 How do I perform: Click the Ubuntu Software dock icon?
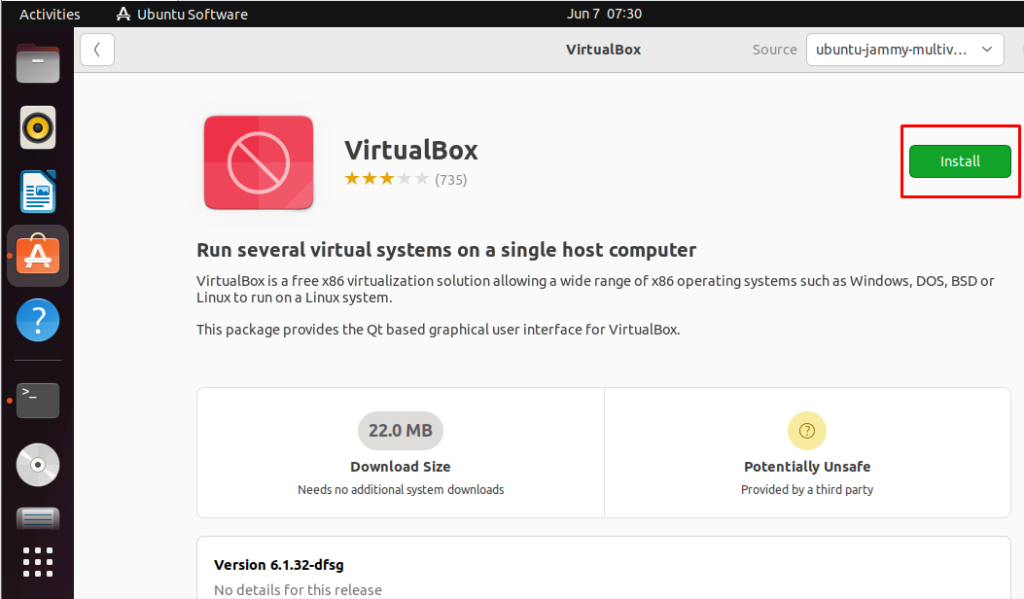pyautogui.click(x=38, y=255)
